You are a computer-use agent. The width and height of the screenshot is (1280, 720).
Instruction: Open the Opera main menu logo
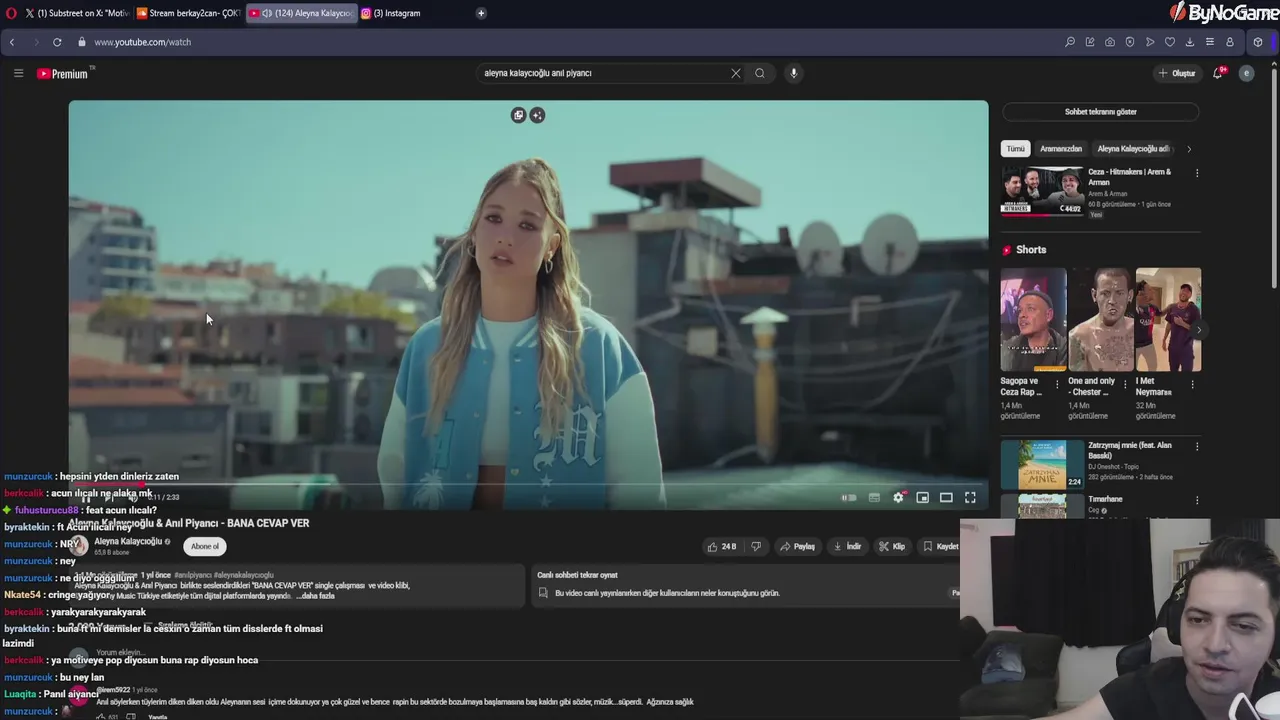pos(11,13)
